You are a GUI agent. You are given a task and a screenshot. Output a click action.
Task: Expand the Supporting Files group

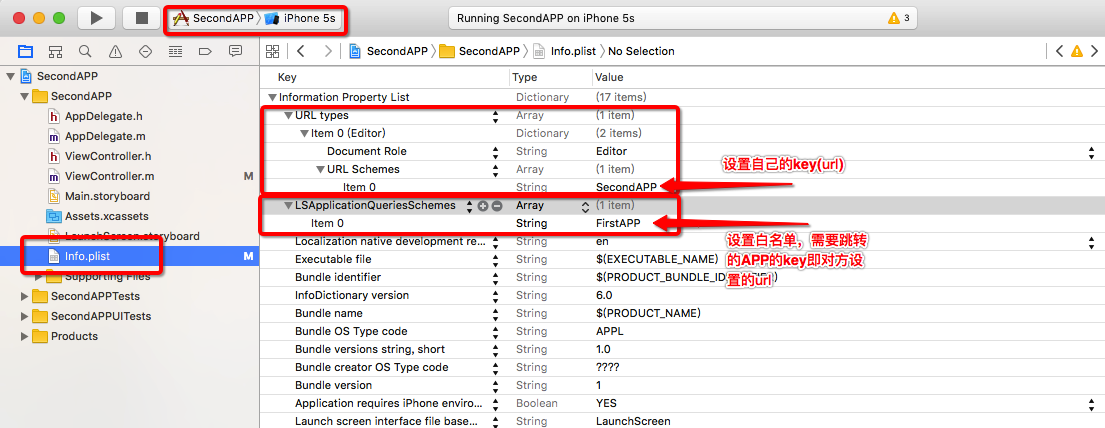pos(39,276)
